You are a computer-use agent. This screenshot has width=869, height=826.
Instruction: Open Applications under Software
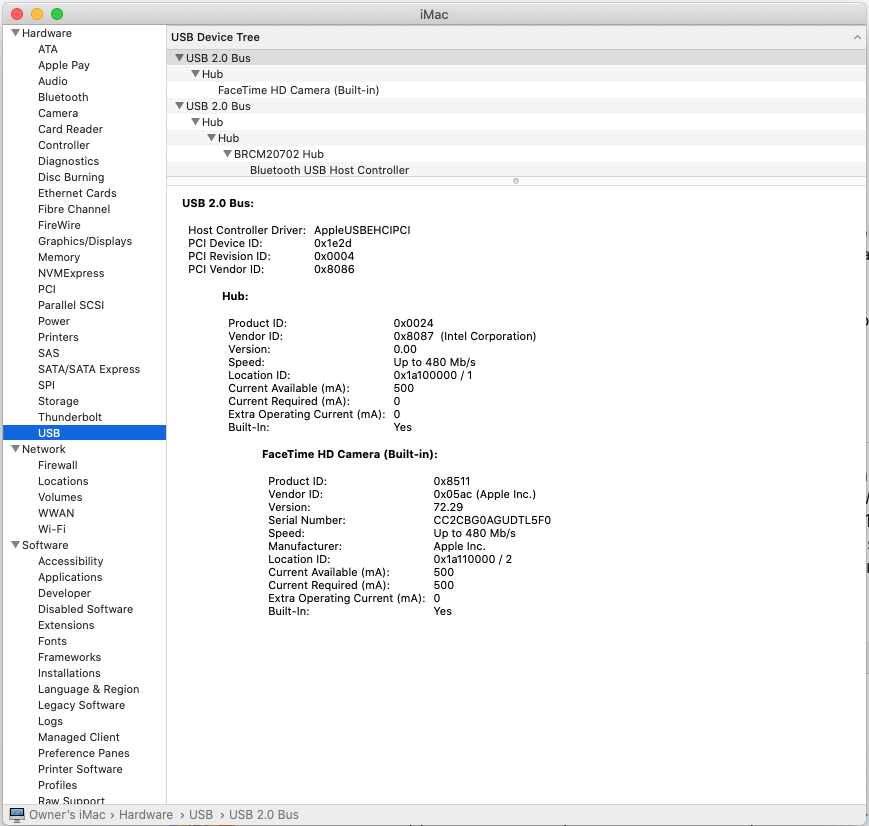pos(70,577)
